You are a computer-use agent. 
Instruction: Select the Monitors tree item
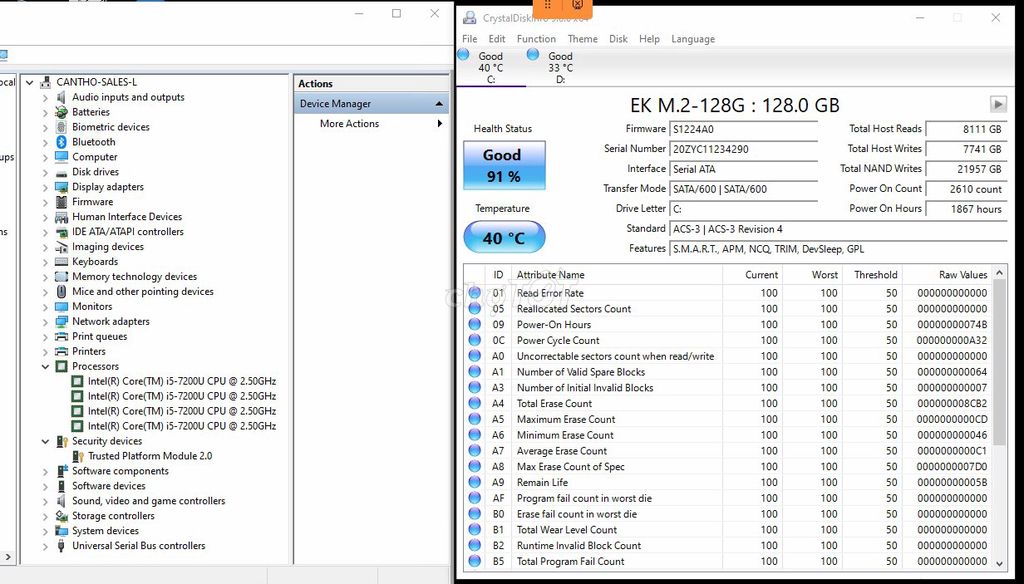(x=92, y=307)
